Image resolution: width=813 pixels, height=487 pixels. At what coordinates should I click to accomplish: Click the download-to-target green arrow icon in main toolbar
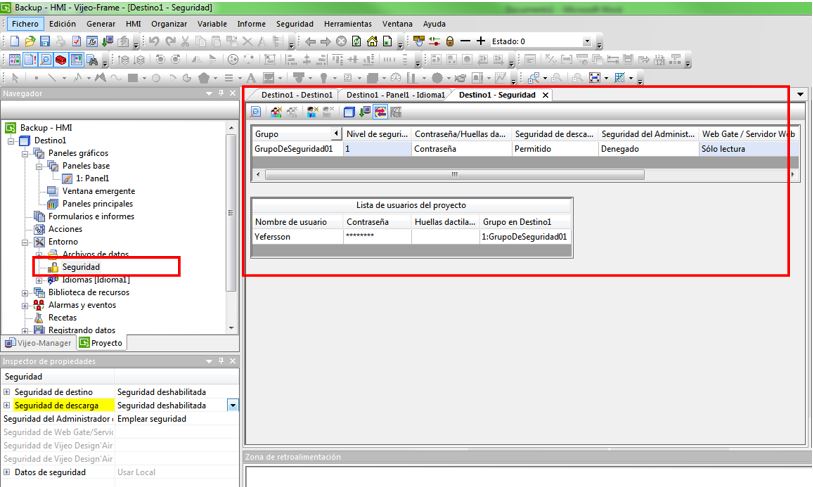107,41
